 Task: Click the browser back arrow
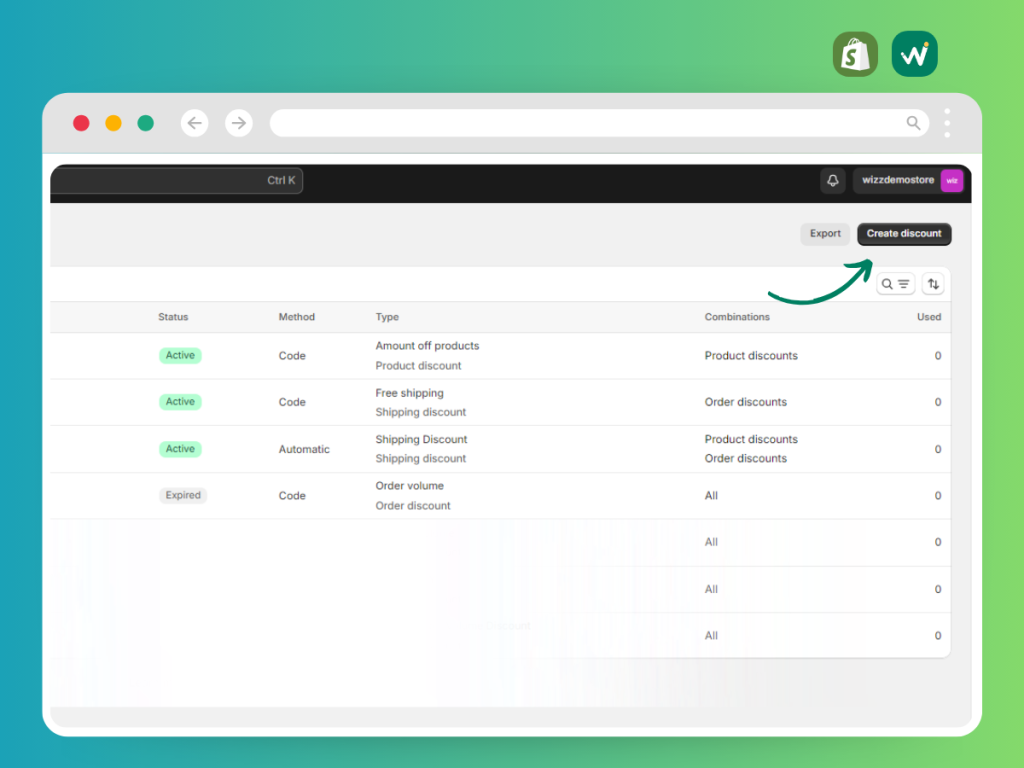(x=195, y=123)
